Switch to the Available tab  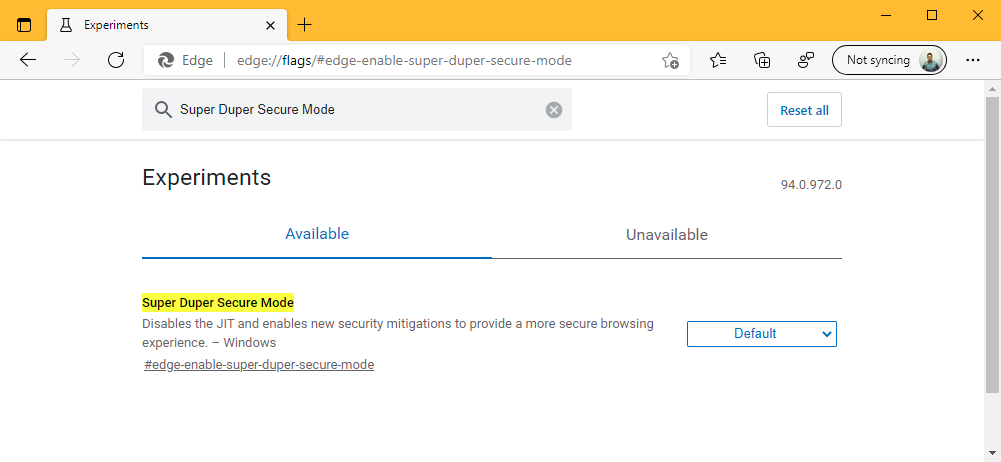pos(317,234)
